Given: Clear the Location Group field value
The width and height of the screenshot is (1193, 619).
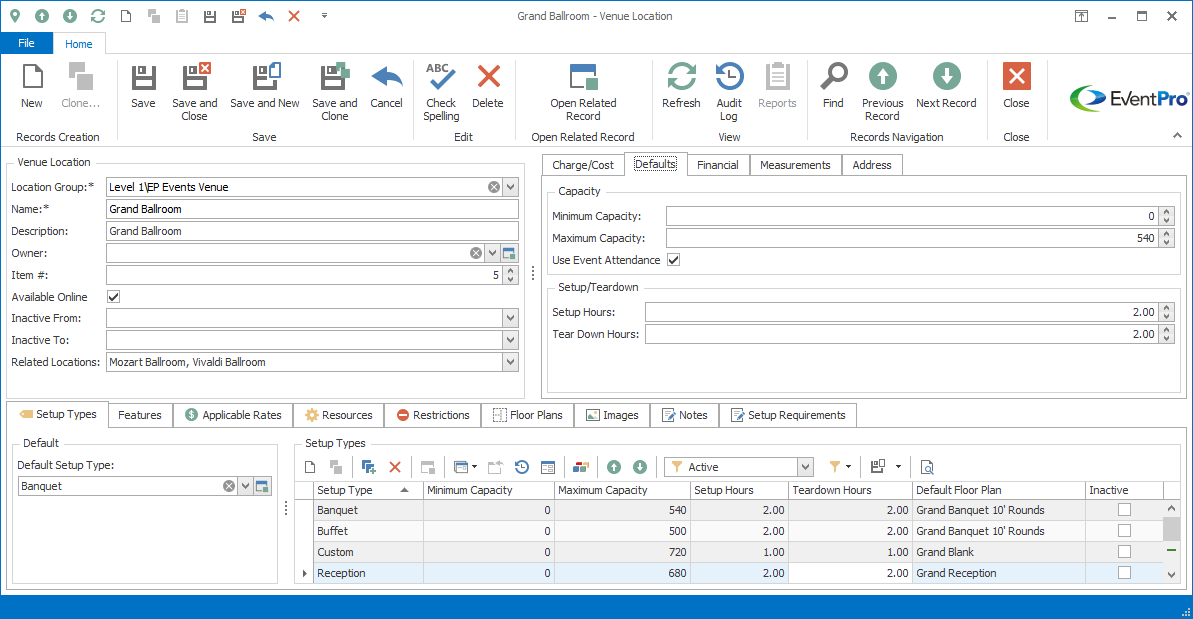Looking at the screenshot, I should 494,187.
